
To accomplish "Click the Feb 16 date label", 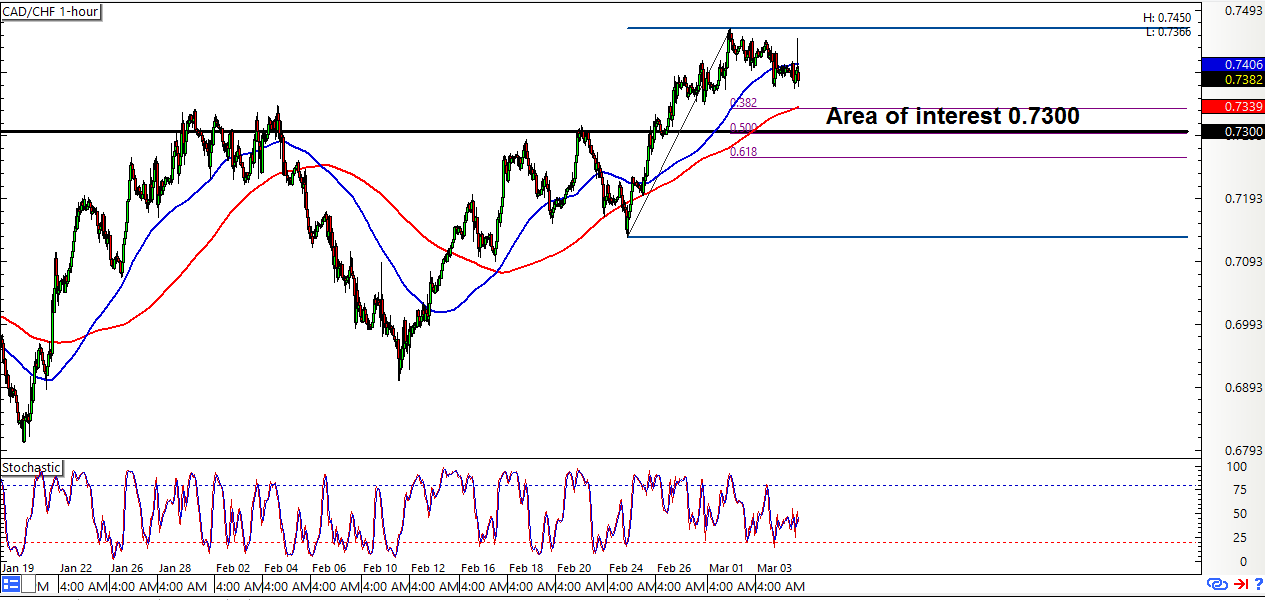I will (478, 567).
